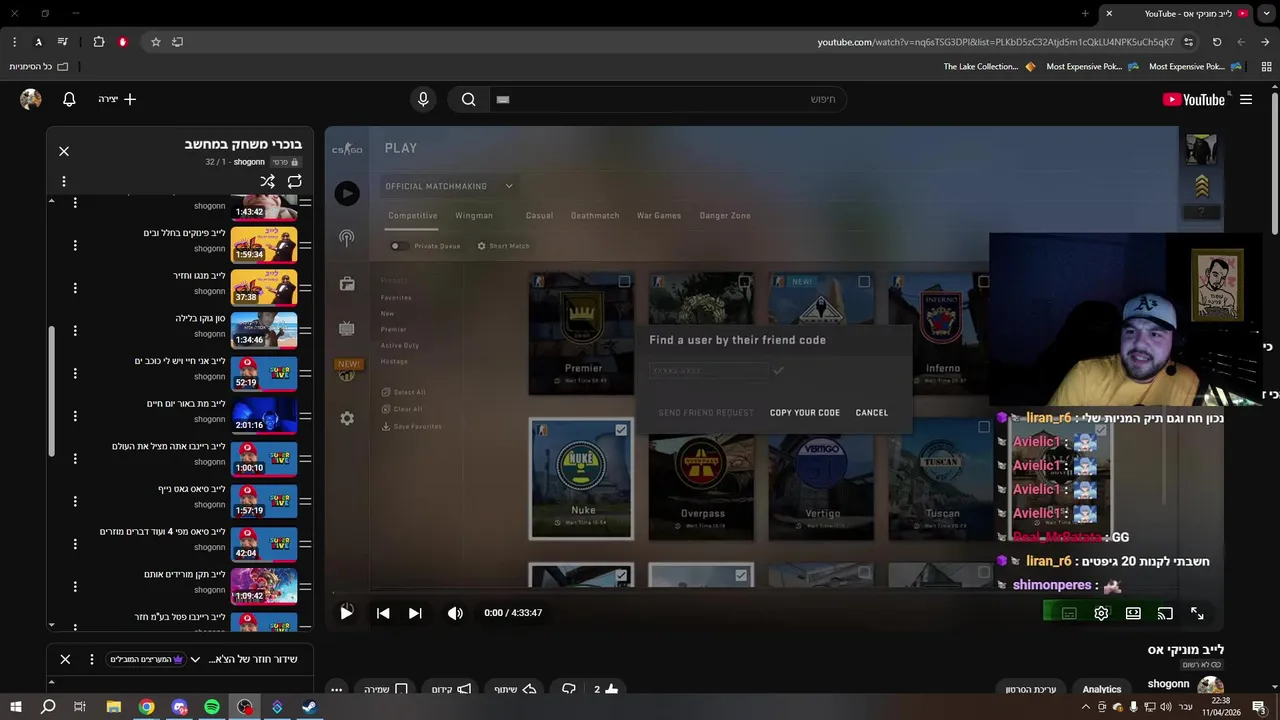Grab the reorder handle of the 52:19 video
The height and width of the screenshot is (720, 1280).
tap(306, 374)
